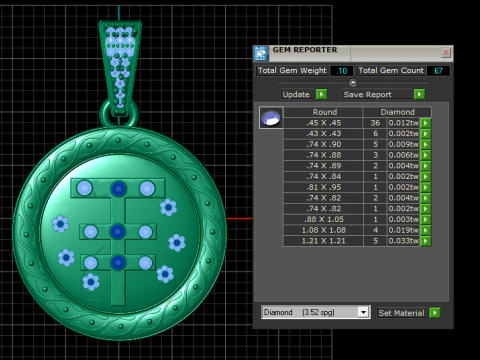The width and height of the screenshot is (480, 360).
Task: Click green arrow in .74 X .84 row
Action: pyautogui.click(x=425, y=176)
